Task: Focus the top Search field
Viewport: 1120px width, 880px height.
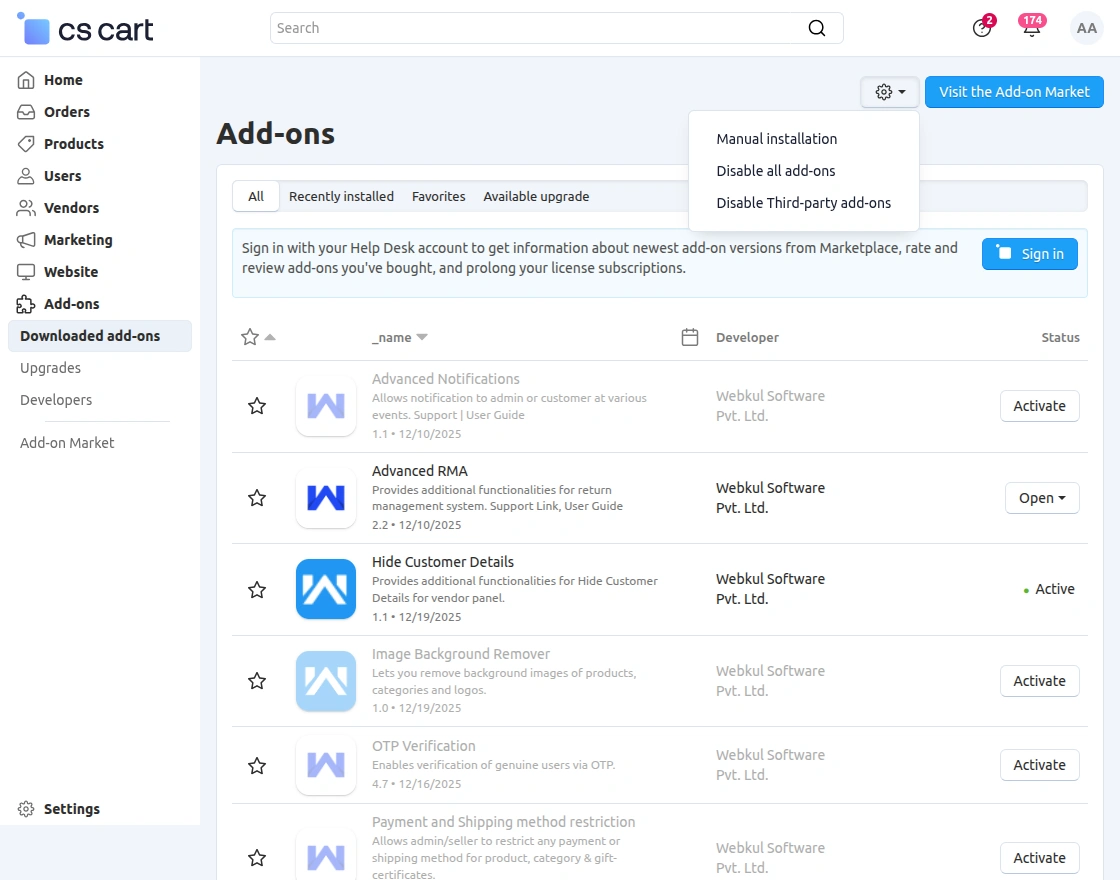Action: pyautogui.click(x=540, y=28)
